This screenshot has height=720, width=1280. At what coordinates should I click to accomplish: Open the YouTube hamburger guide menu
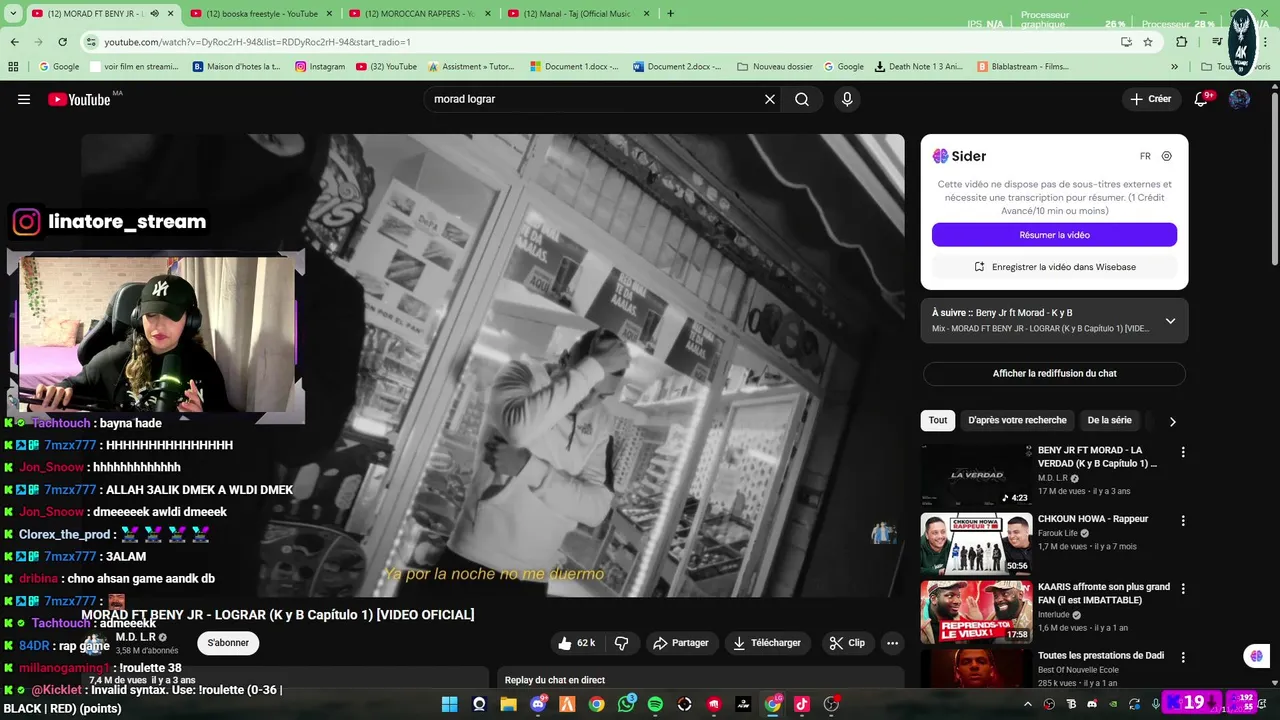pos(24,99)
